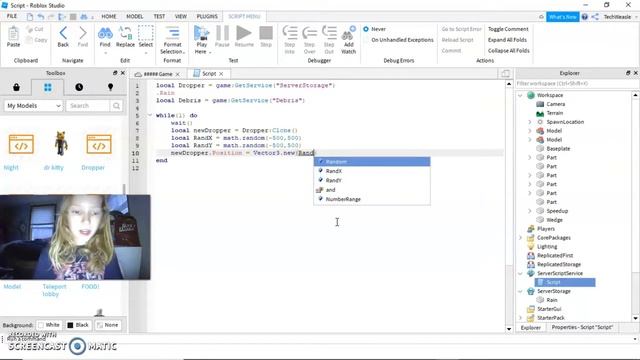Collapse the while loop code fold
Viewport: 640px width, 360px height.
click(150, 116)
